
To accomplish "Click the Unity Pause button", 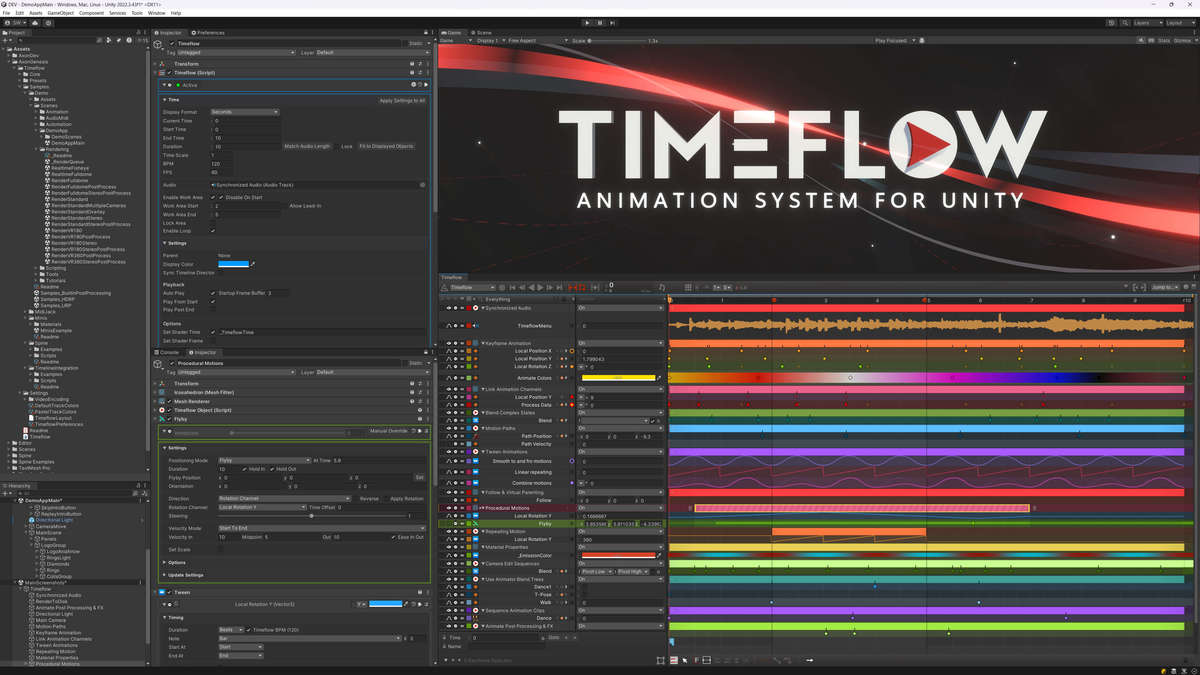I will [600, 22].
